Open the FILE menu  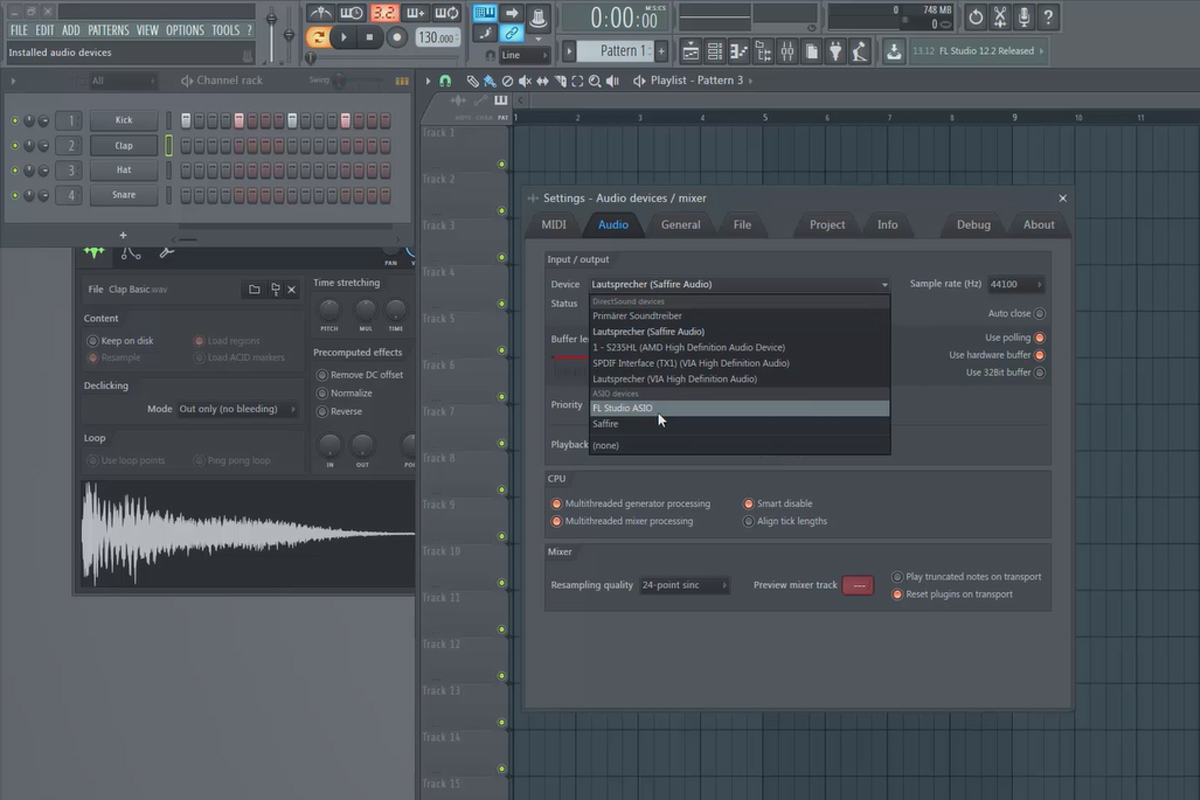click(19, 30)
